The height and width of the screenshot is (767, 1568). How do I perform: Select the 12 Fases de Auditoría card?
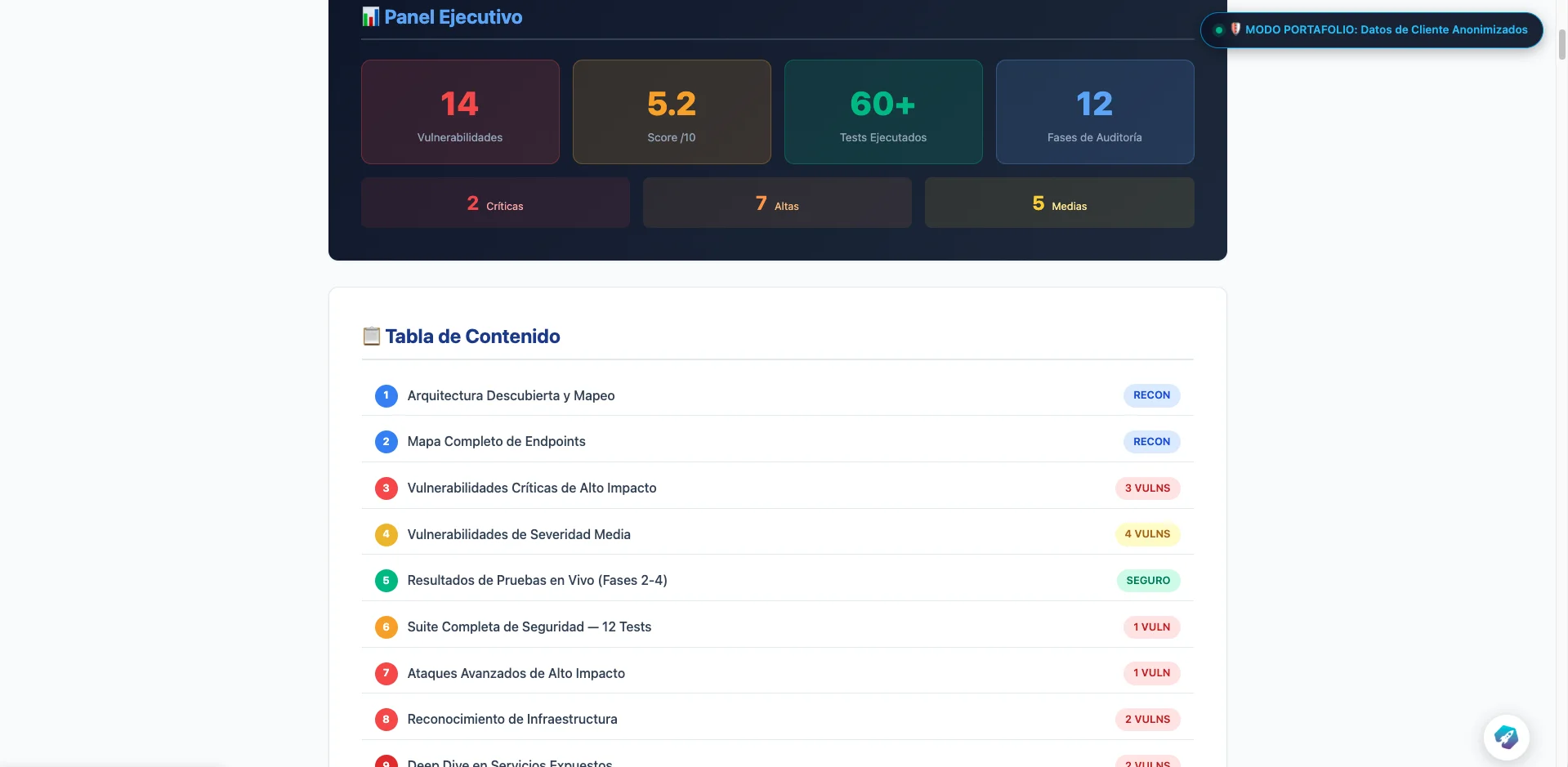coord(1095,112)
